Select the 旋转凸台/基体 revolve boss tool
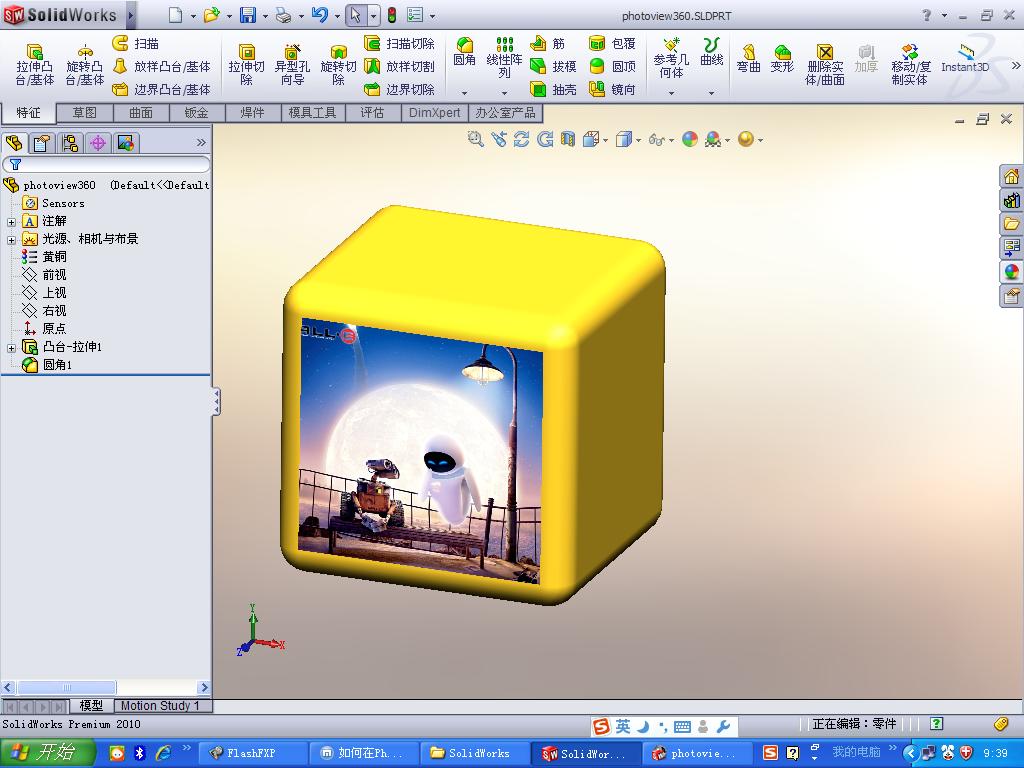This screenshot has height=768, width=1024. [84, 64]
